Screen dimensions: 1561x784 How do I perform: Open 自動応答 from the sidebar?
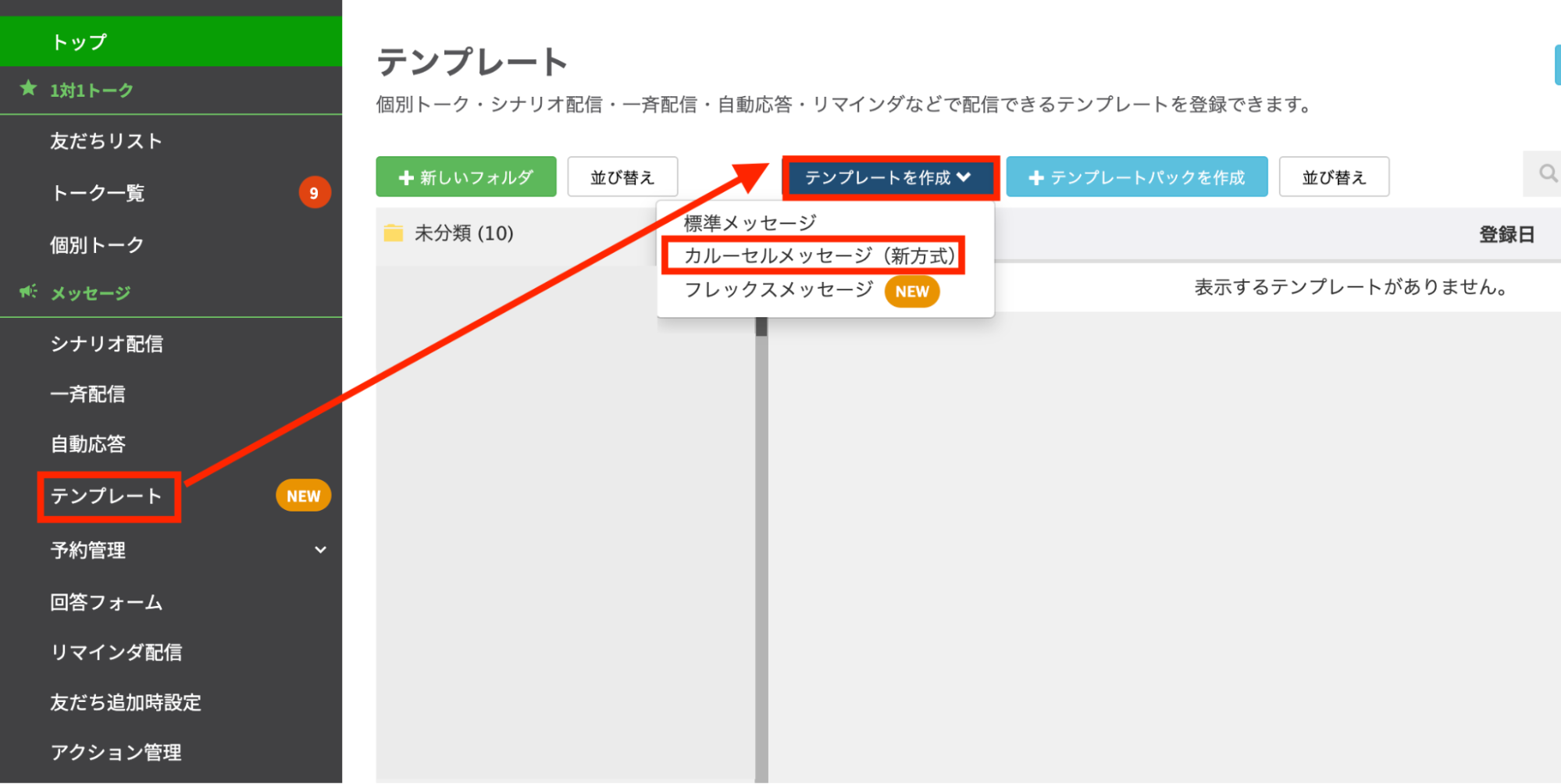pyautogui.click(x=88, y=444)
